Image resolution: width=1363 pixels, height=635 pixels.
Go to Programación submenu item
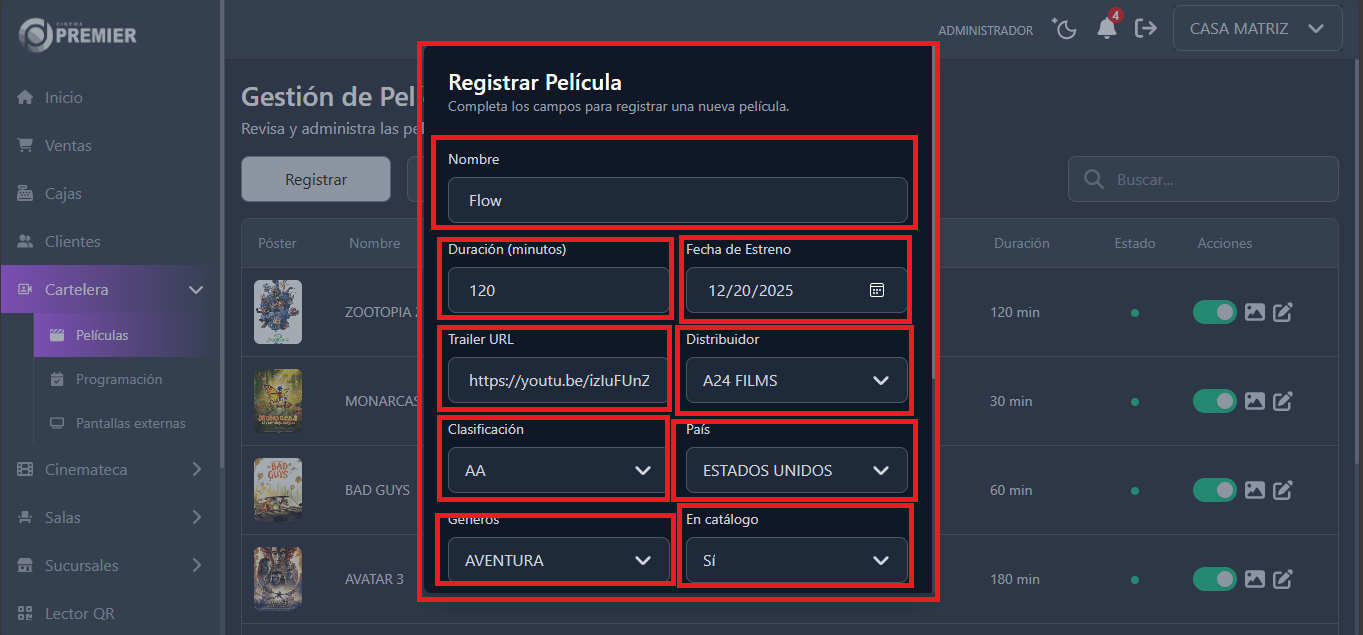[x=119, y=379]
